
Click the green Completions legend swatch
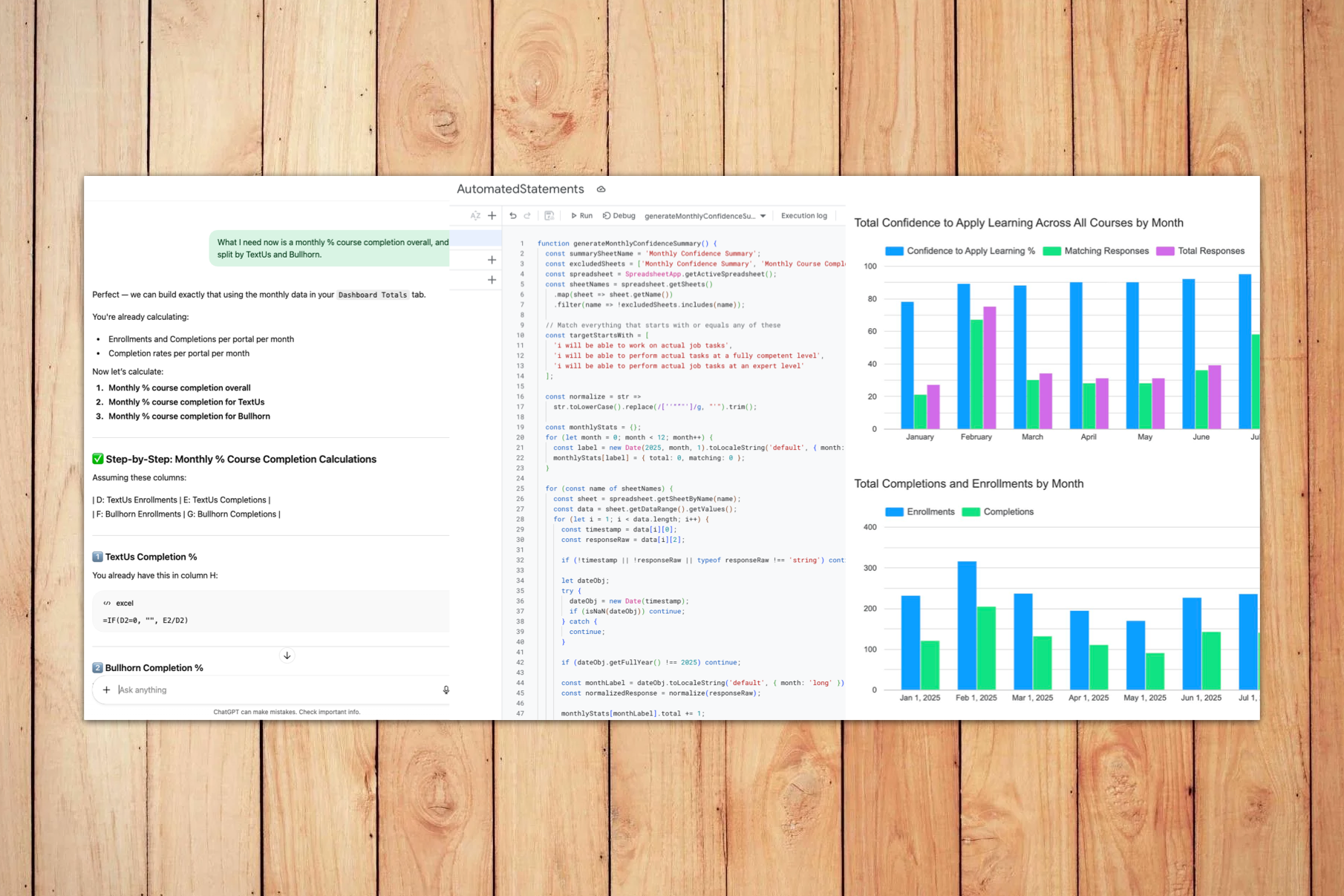(x=971, y=511)
